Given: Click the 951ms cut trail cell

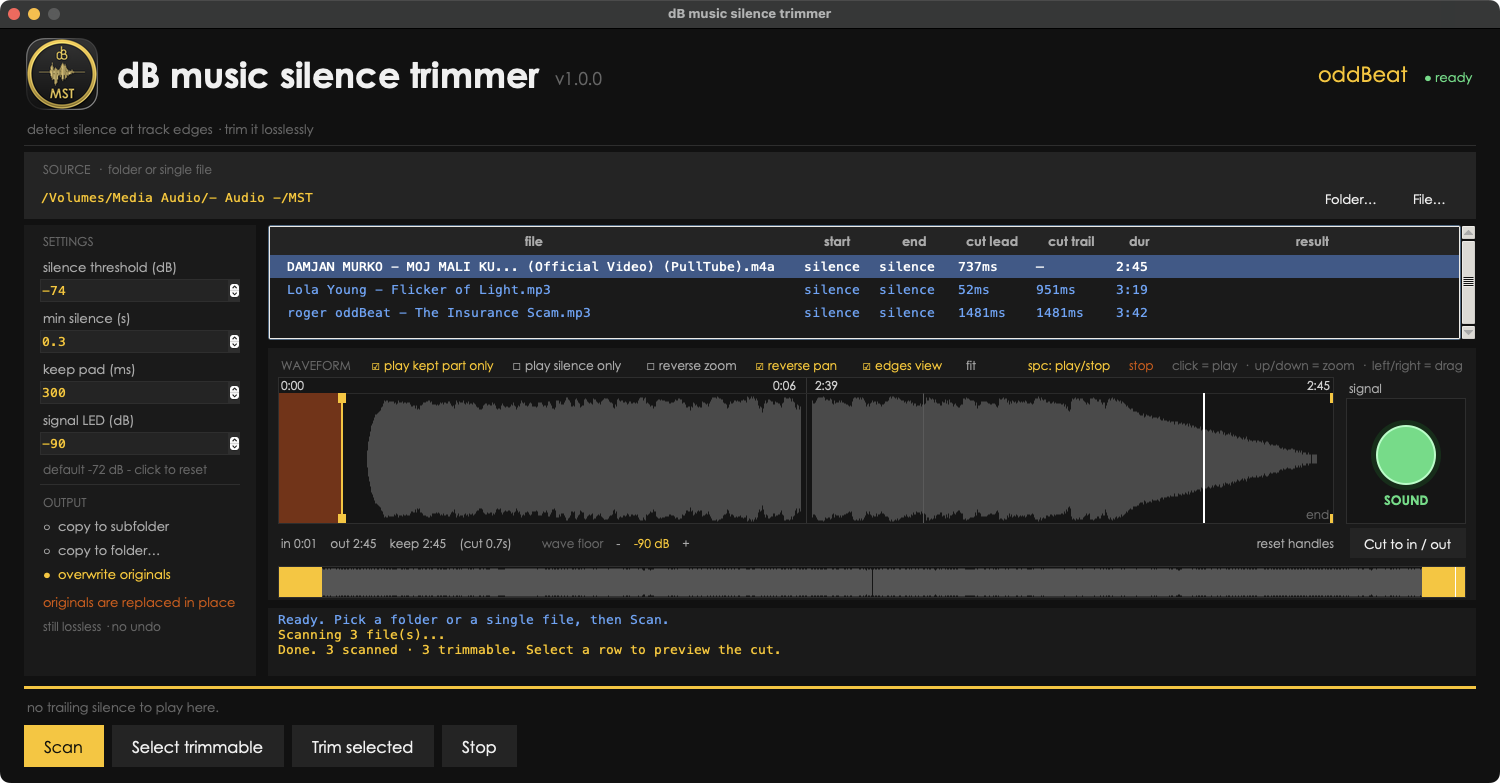Looking at the screenshot, I should point(1056,290).
